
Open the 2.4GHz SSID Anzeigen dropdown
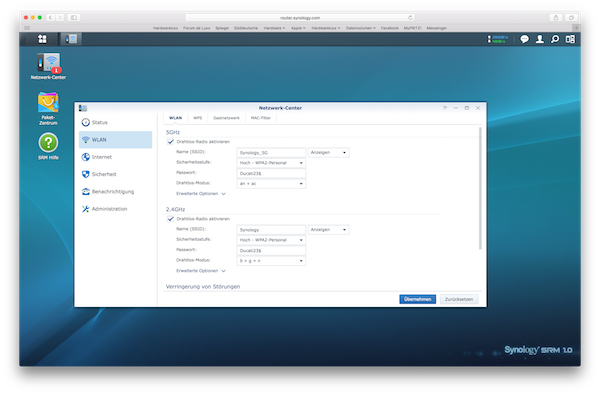[328, 230]
